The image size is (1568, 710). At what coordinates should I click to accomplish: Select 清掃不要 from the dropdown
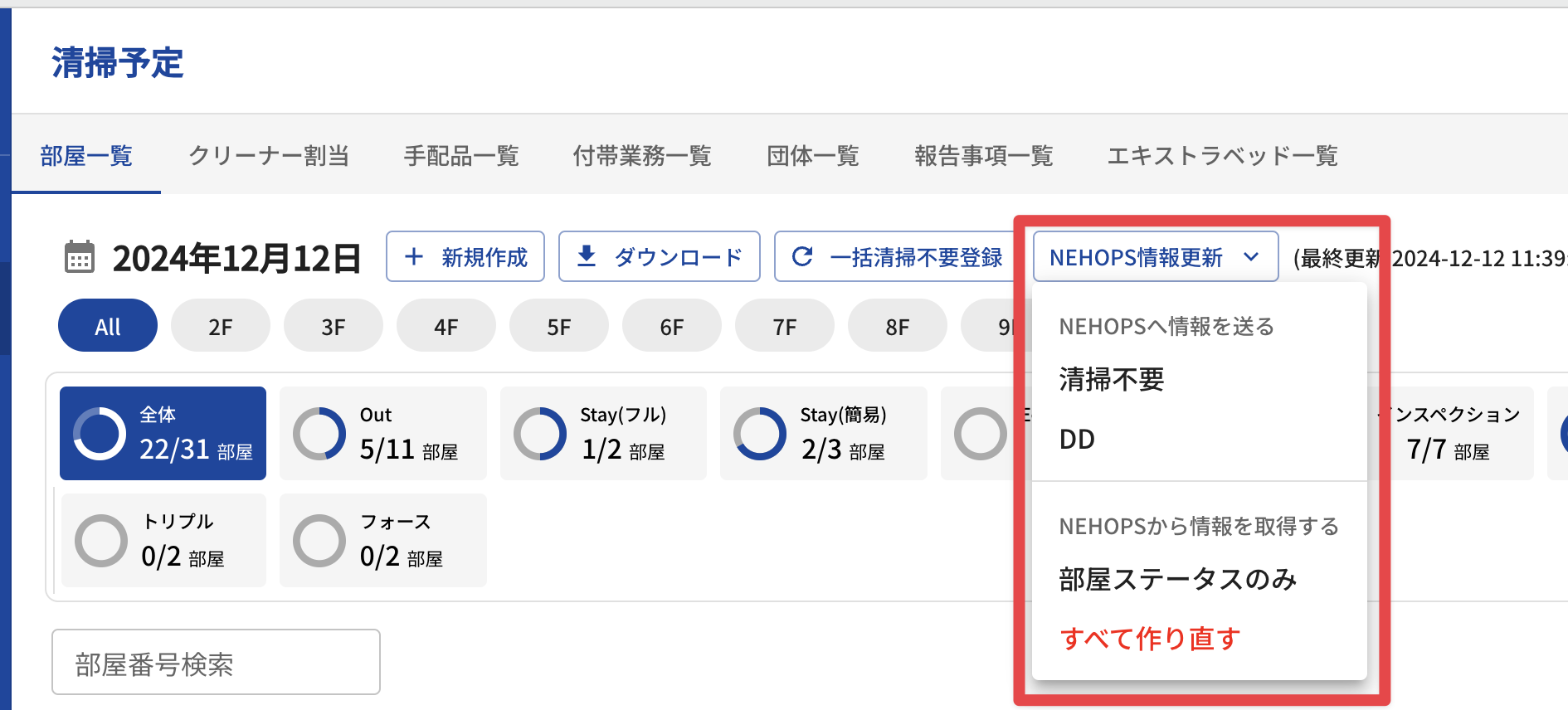click(1112, 380)
